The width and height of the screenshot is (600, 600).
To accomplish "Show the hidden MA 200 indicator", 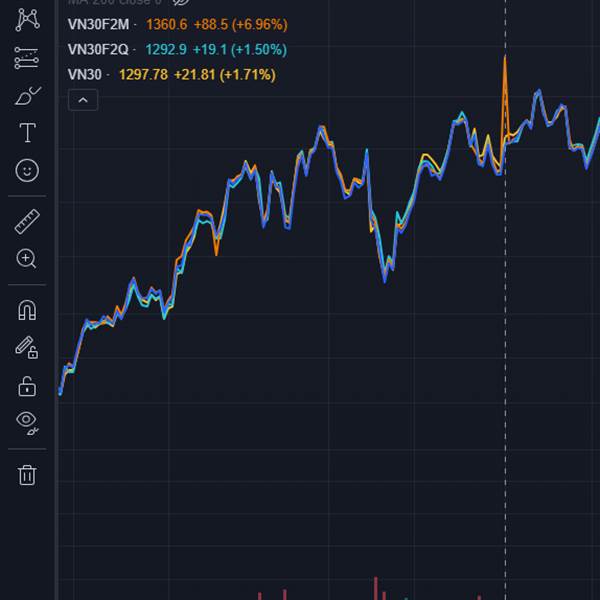I will (x=181, y=3).
